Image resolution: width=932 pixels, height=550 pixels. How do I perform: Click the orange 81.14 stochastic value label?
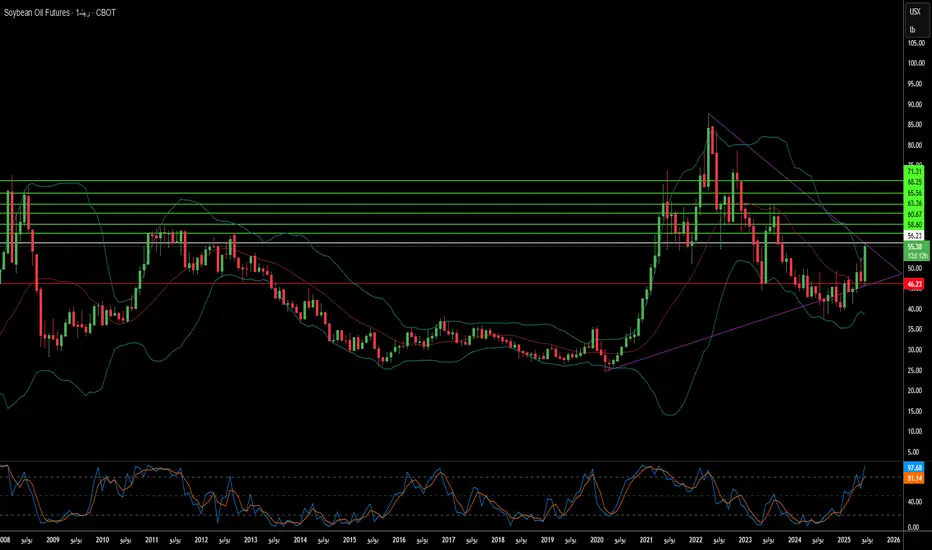(x=914, y=478)
